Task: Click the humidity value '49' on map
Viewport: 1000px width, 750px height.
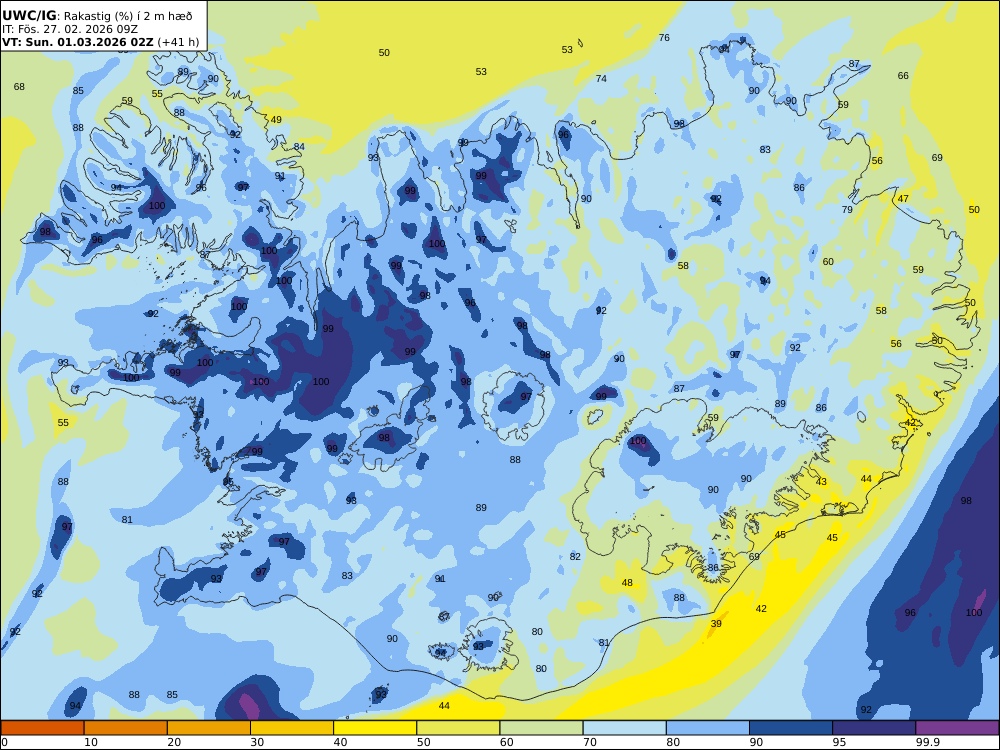Action: (x=276, y=119)
